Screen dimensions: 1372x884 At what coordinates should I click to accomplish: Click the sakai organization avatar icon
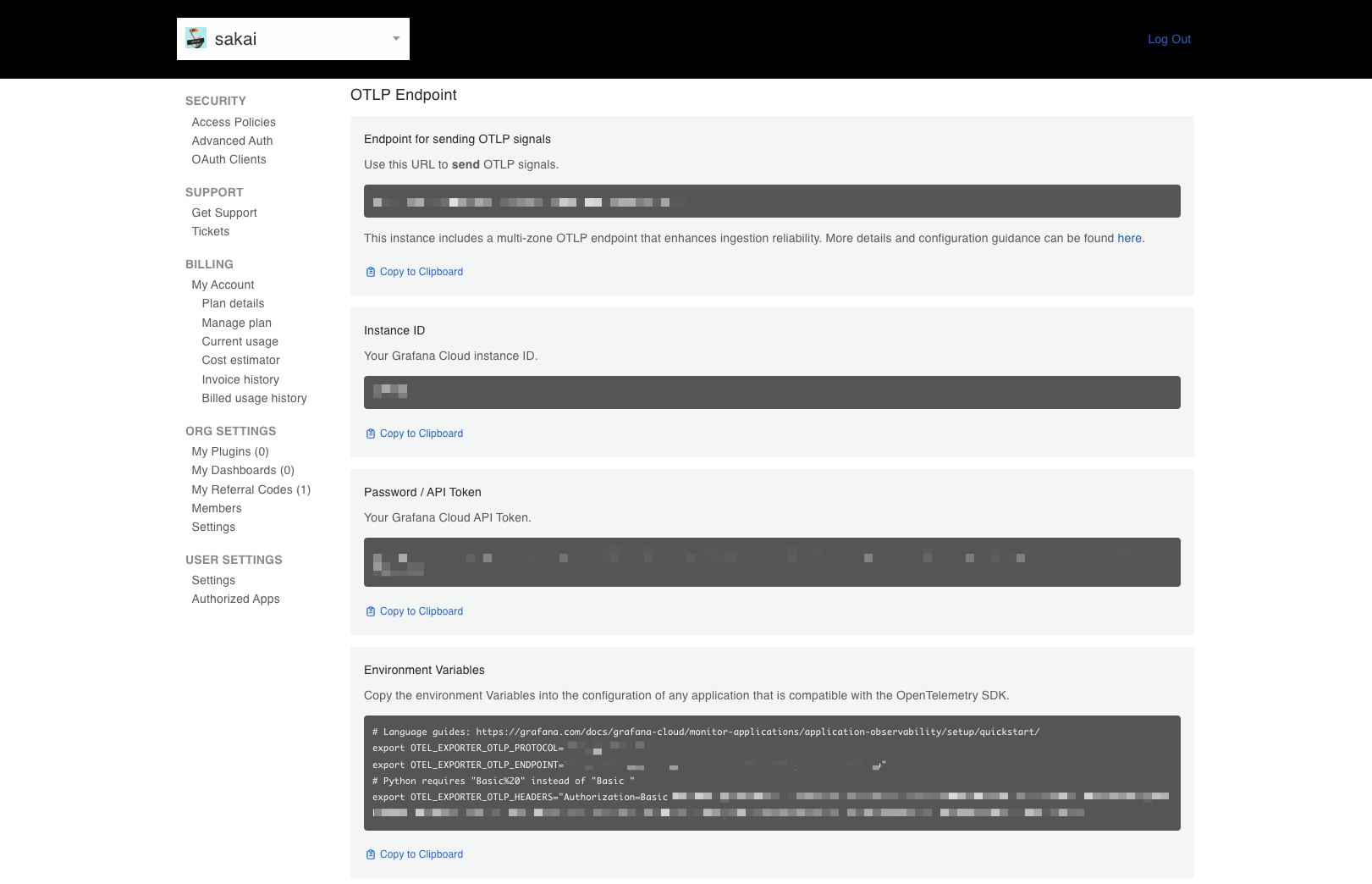(196, 38)
